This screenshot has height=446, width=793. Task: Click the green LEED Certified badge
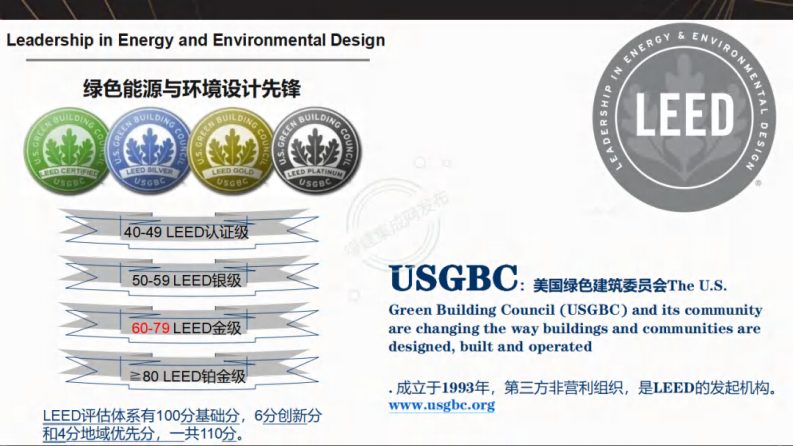[x=68, y=151]
